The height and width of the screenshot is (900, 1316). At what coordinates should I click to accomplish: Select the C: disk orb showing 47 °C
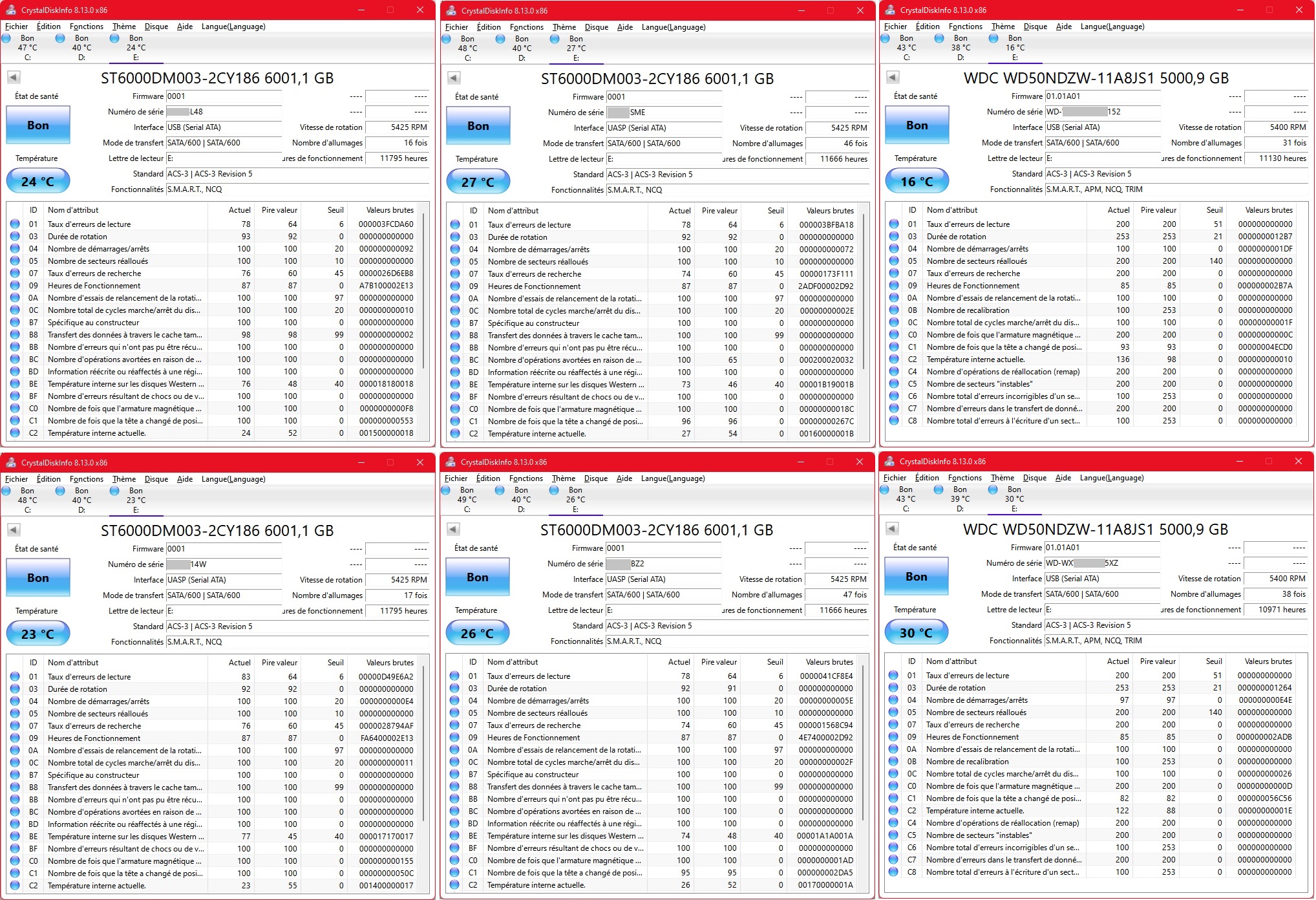(6, 39)
